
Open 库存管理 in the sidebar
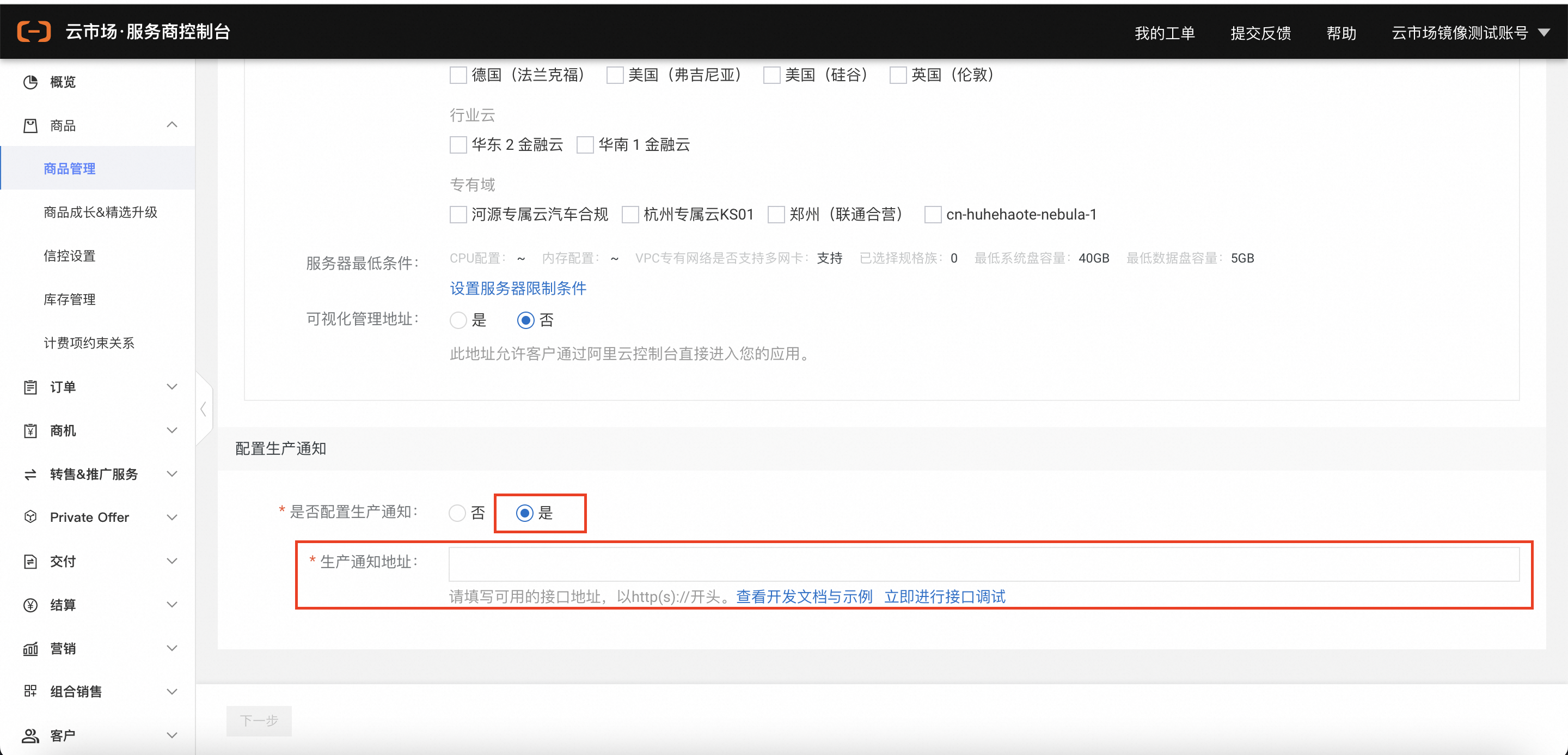[x=69, y=300]
